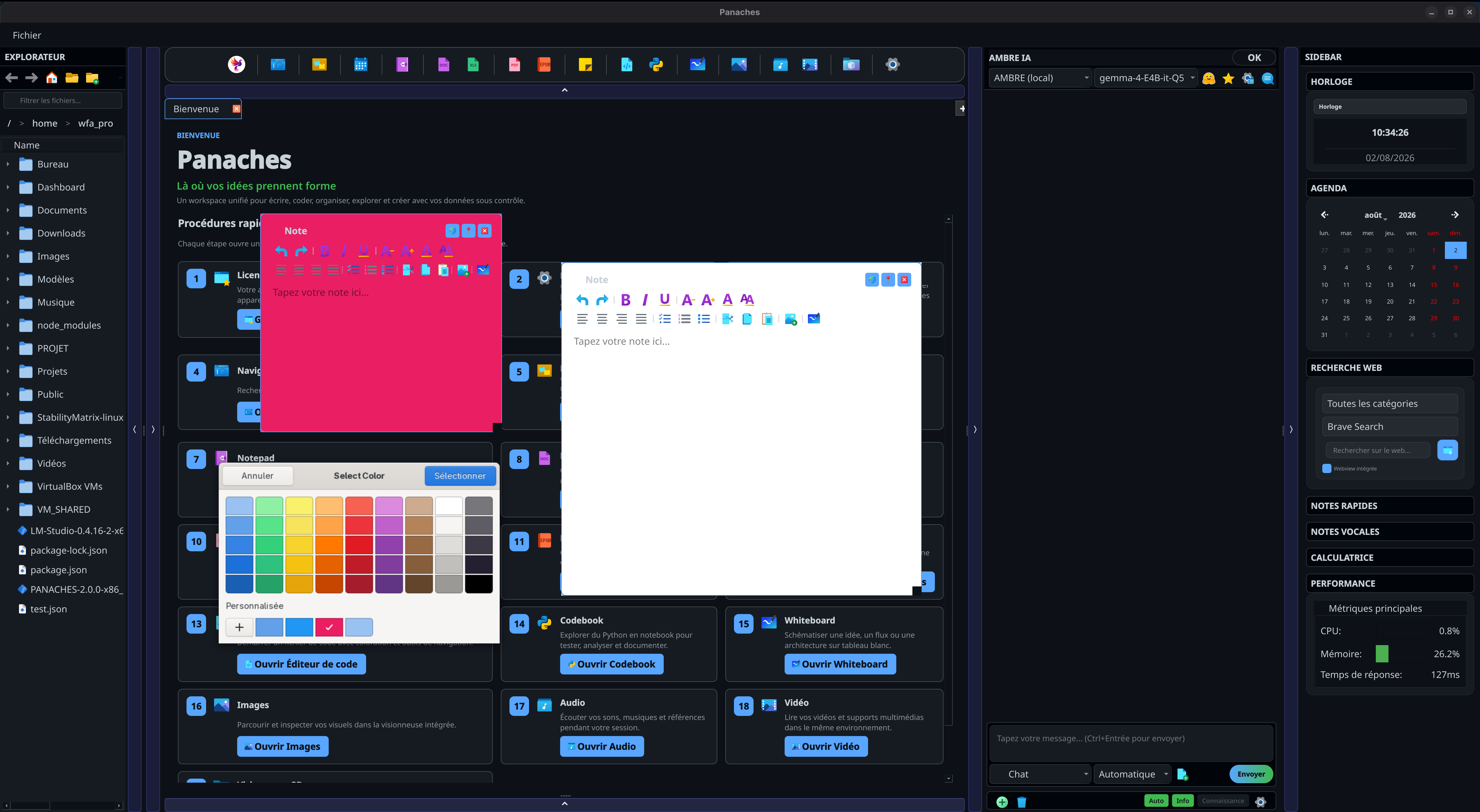Click the Ouvrir Codebook button
This screenshot has width=1480, height=812.
pyautogui.click(x=611, y=664)
